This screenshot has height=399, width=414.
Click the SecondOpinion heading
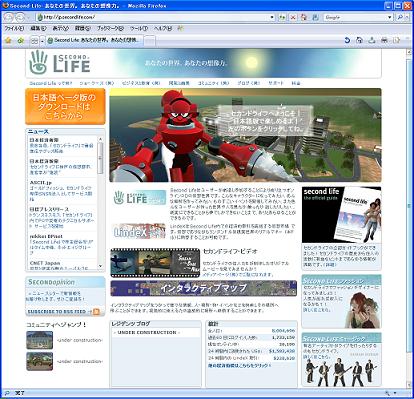[x=51, y=282]
